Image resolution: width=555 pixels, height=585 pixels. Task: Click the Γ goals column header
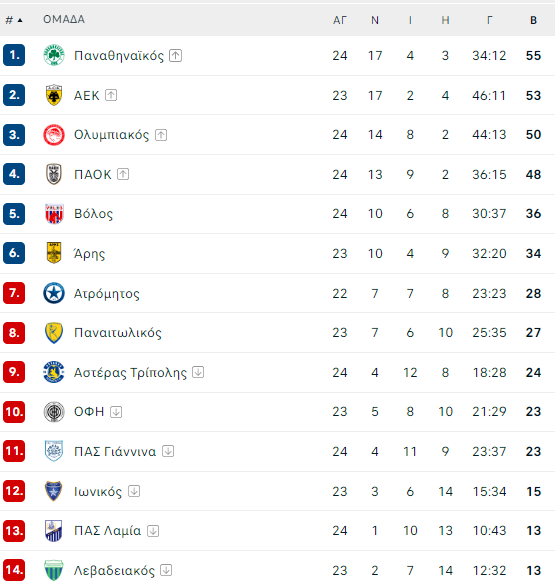[x=489, y=20]
